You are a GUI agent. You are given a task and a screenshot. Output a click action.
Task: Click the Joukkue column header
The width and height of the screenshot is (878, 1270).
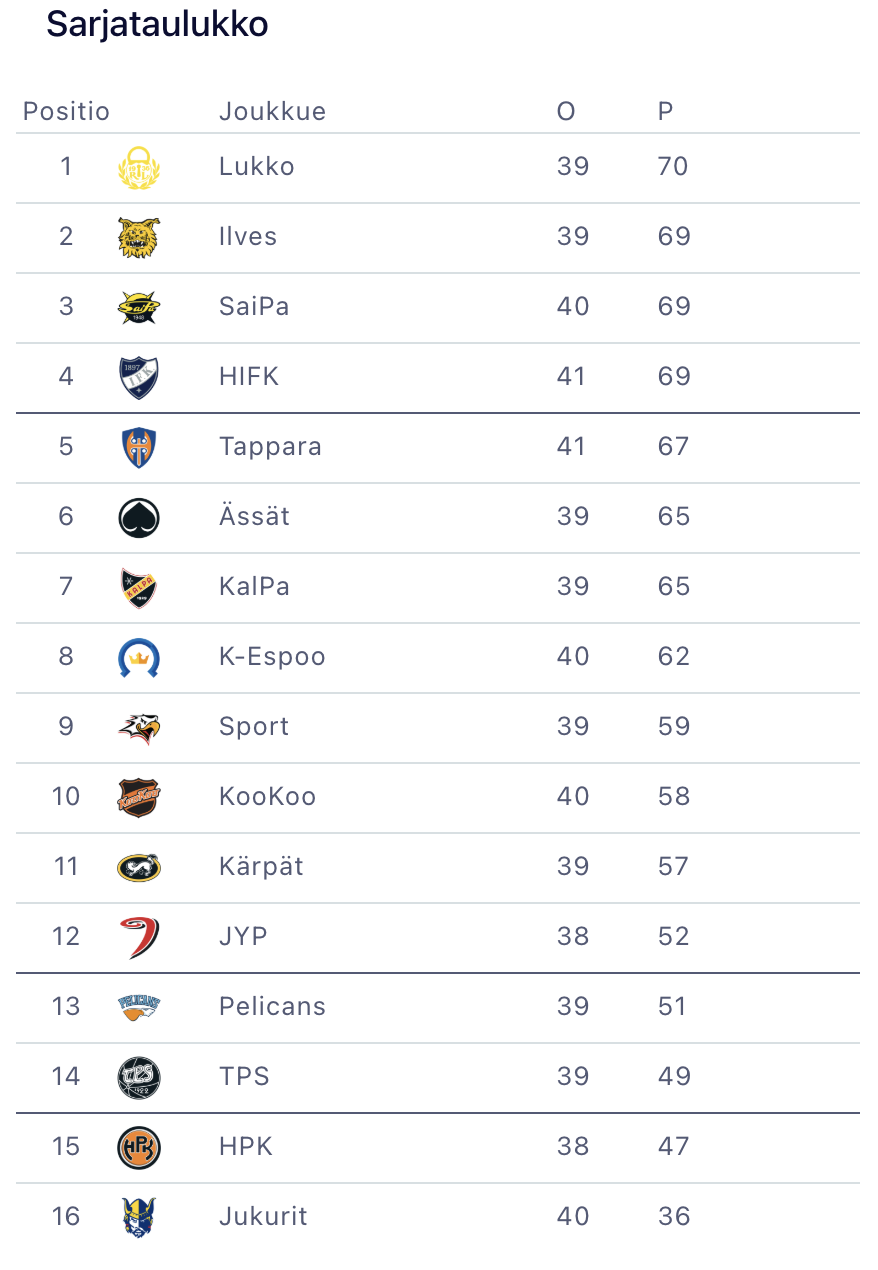272,111
